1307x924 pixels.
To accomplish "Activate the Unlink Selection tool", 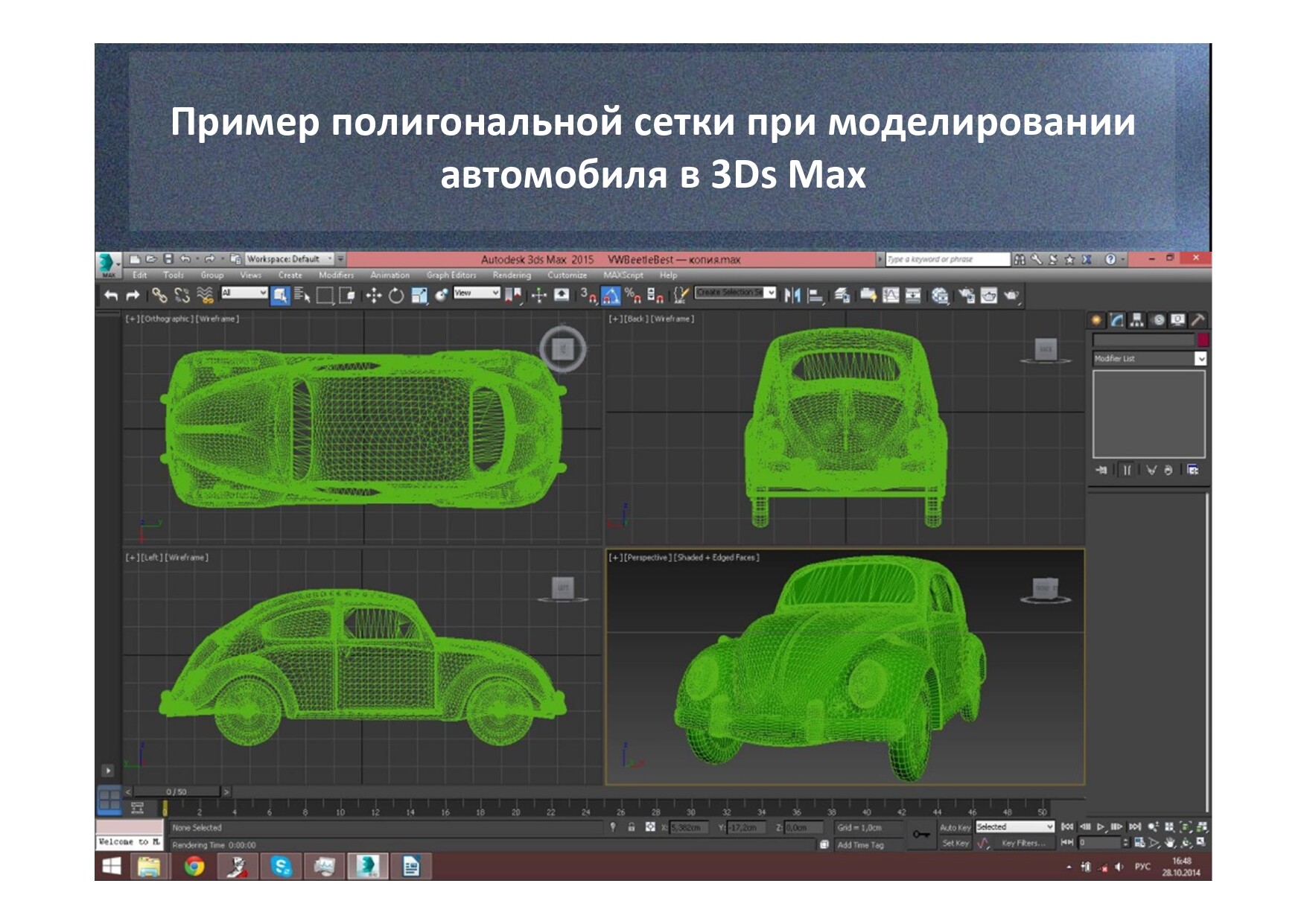I will click(x=182, y=296).
